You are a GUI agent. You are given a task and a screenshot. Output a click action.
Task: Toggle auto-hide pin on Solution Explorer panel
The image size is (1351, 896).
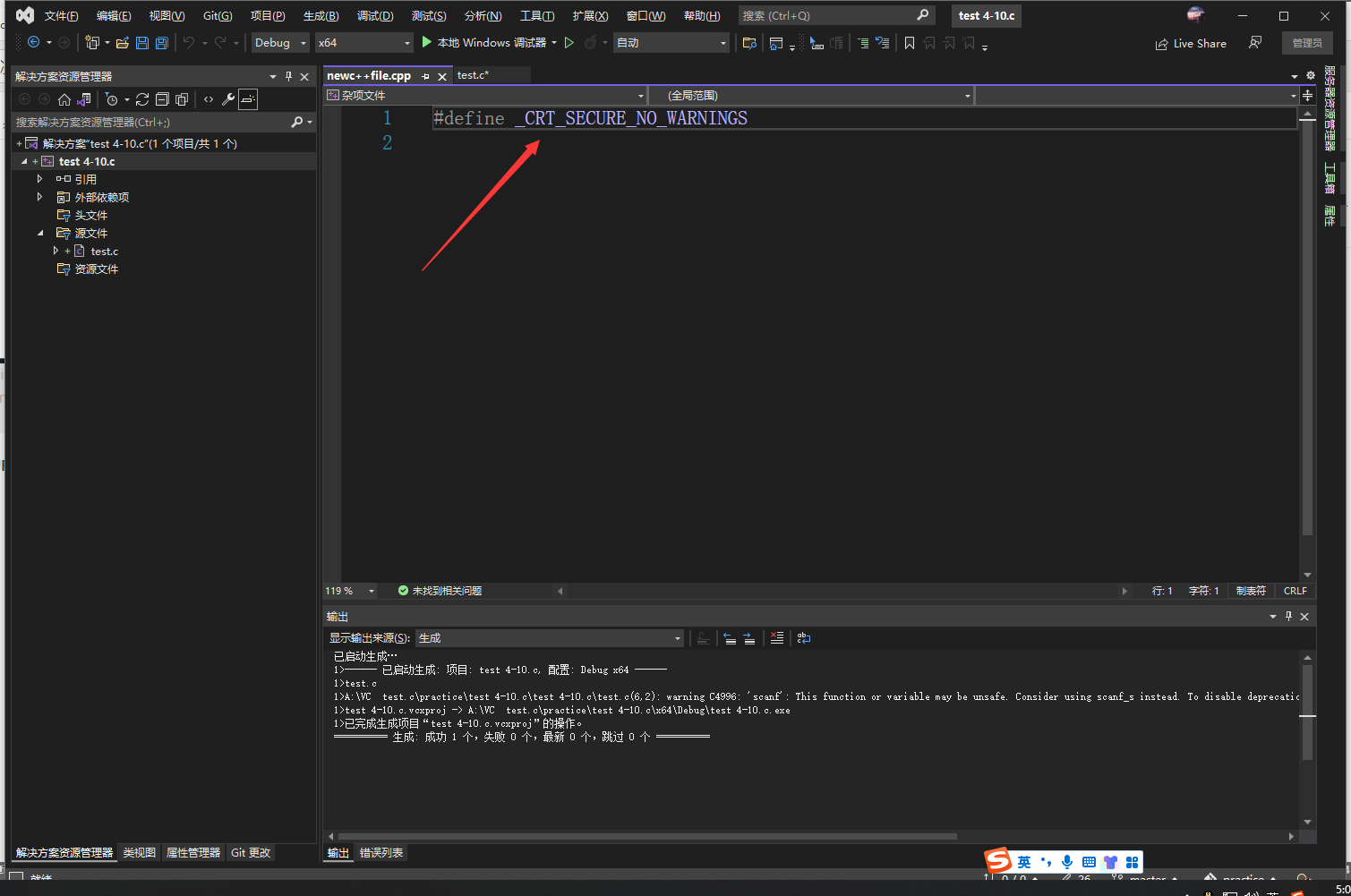click(288, 76)
